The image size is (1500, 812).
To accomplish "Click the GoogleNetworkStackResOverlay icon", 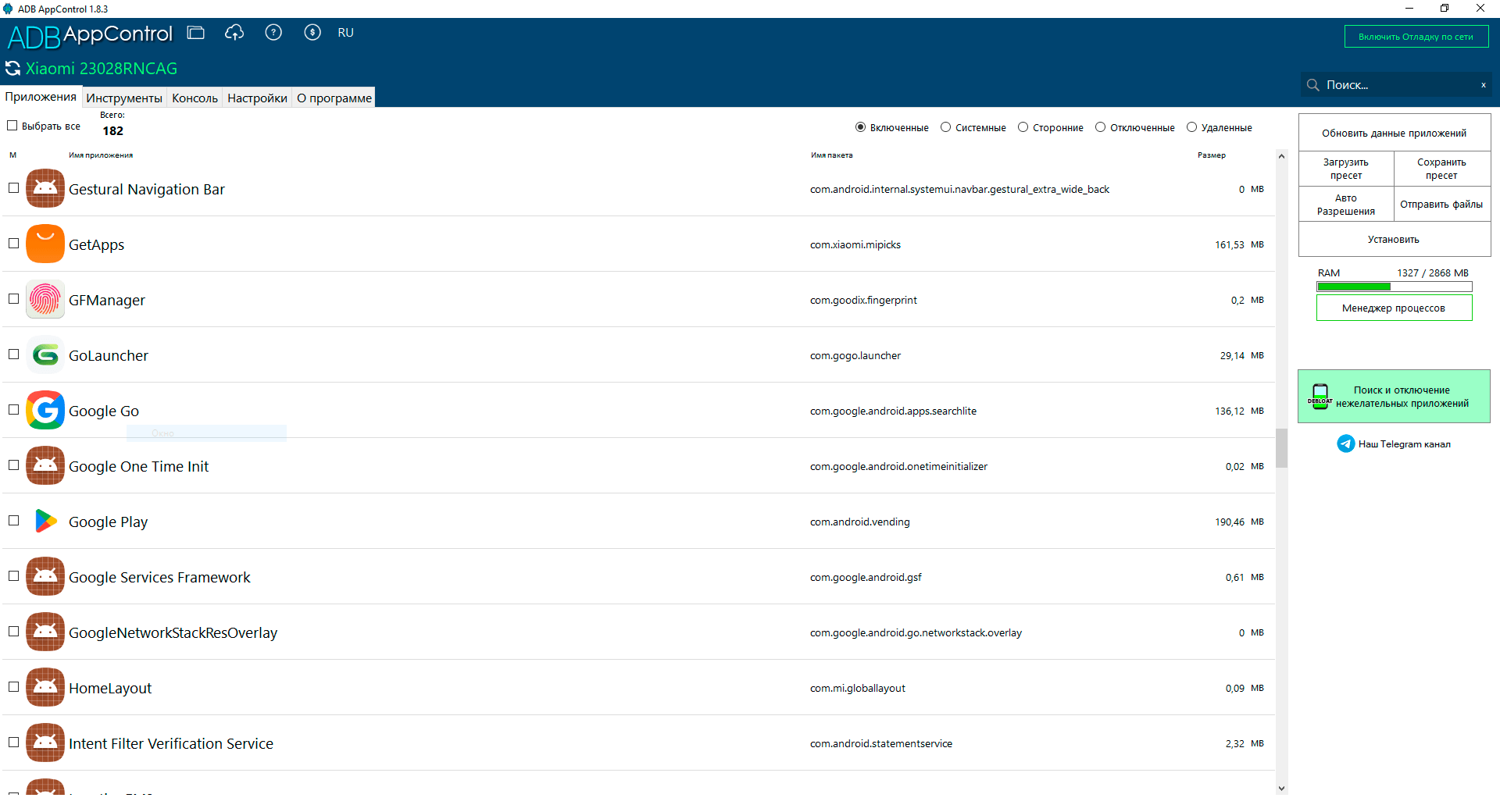I will tap(45, 632).
